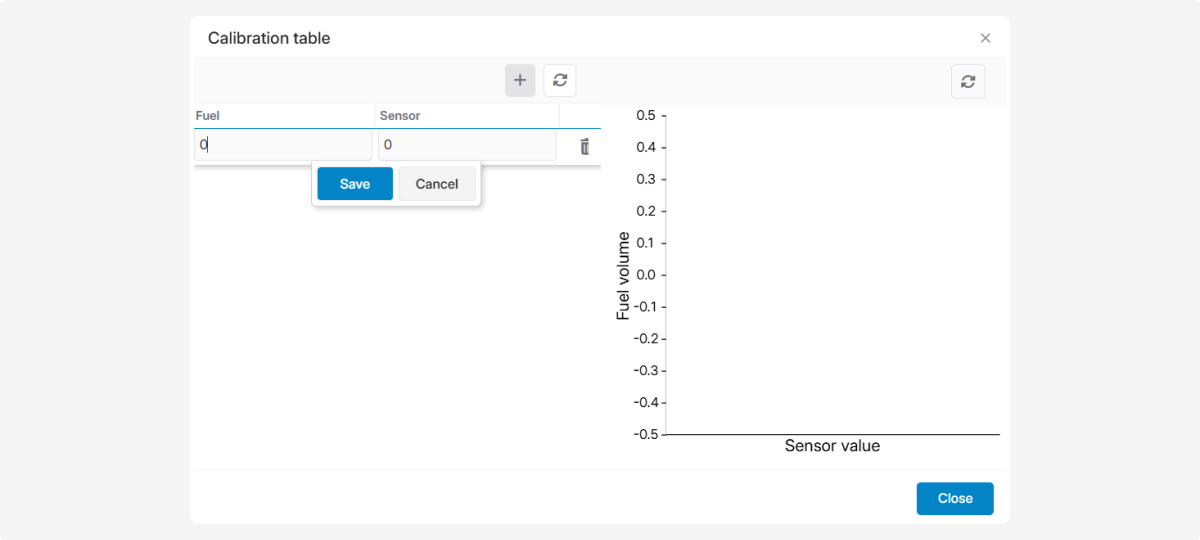Save the edited calibration row

pyautogui.click(x=355, y=184)
